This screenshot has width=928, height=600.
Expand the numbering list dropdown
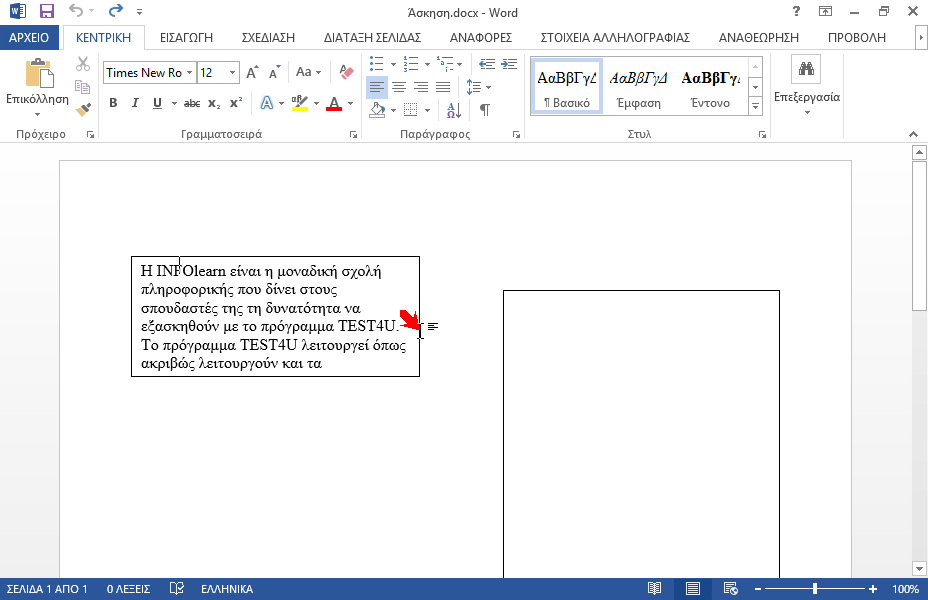point(427,64)
